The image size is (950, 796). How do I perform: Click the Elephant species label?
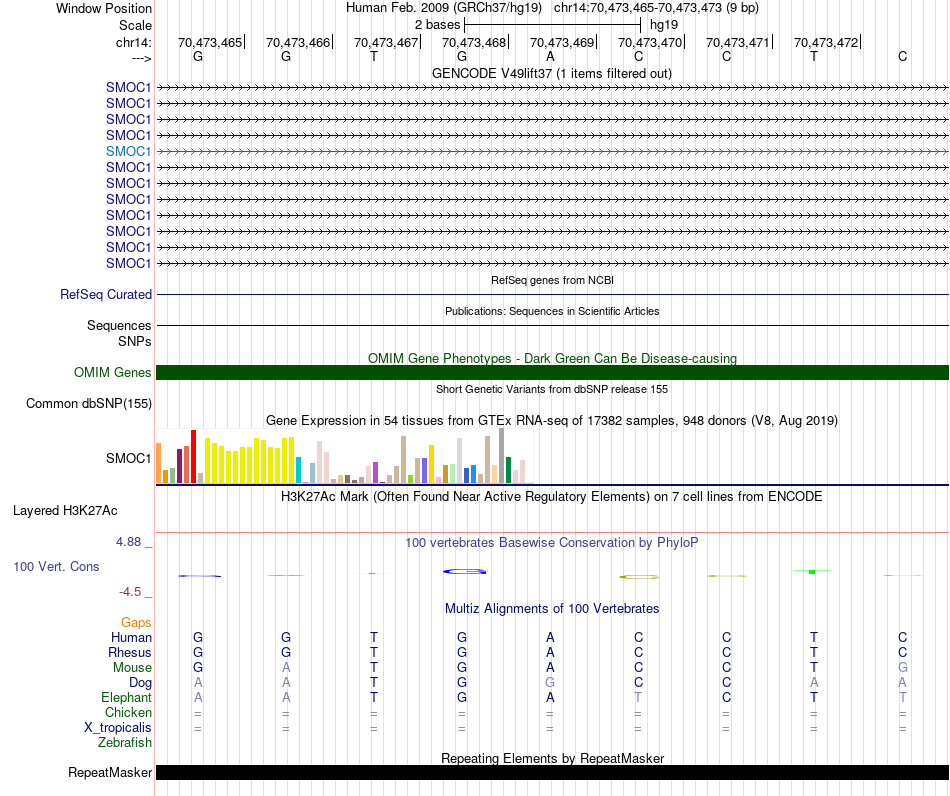126,698
